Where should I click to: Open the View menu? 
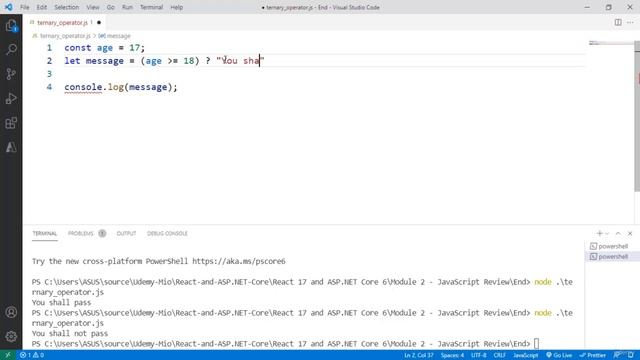tap(93, 7)
